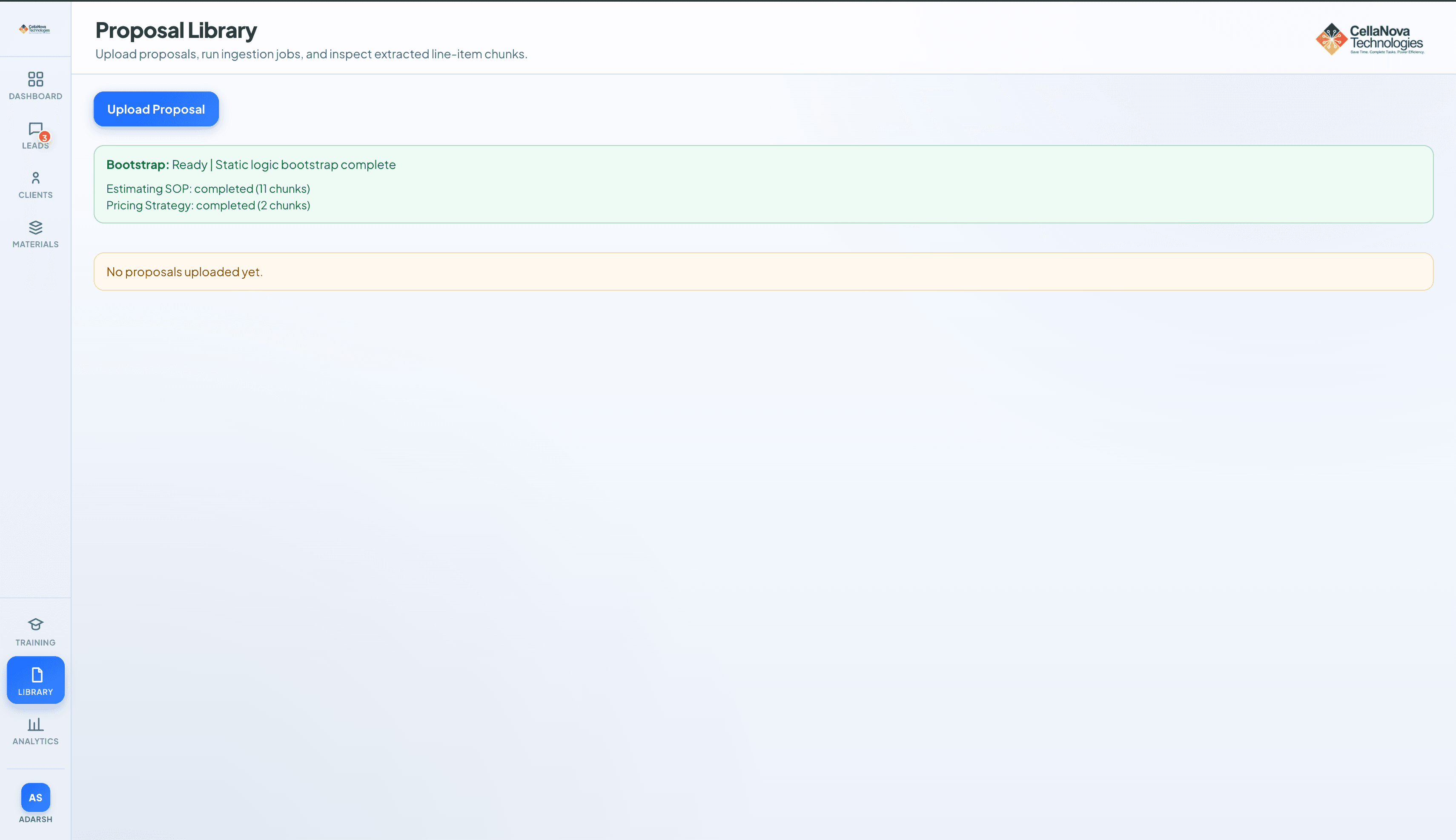Click the ADARSH username label
The image size is (1456, 840).
click(35, 819)
